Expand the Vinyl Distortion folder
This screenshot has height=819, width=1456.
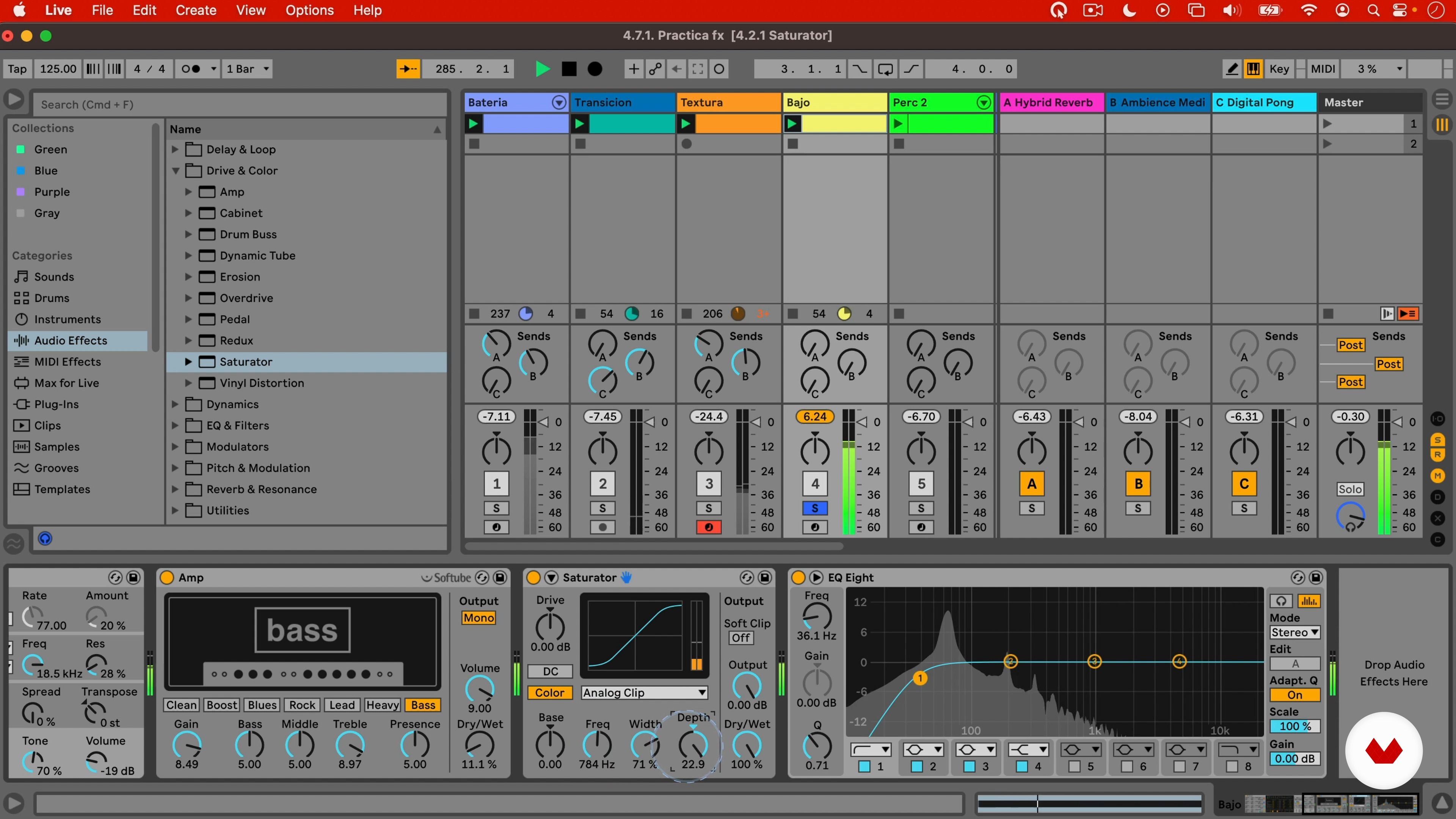click(x=188, y=383)
